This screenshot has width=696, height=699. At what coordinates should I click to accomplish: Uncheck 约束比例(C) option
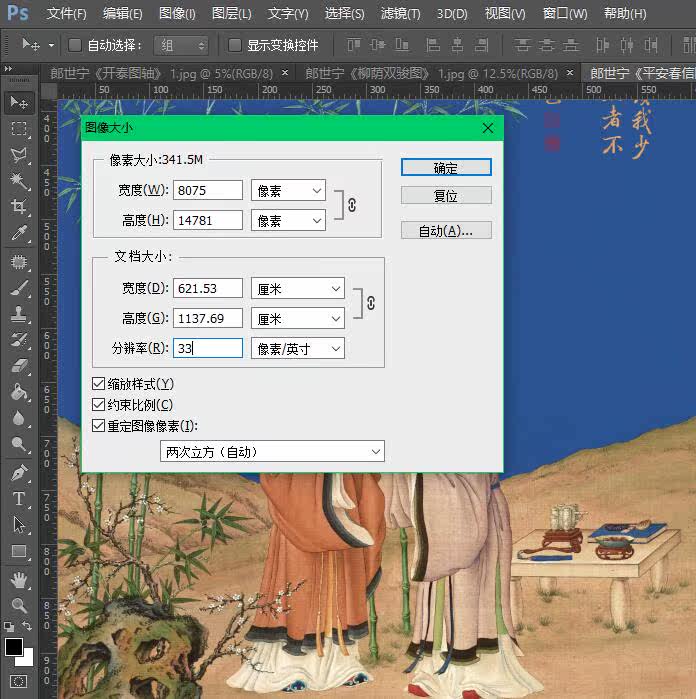[x=98, y=405]
